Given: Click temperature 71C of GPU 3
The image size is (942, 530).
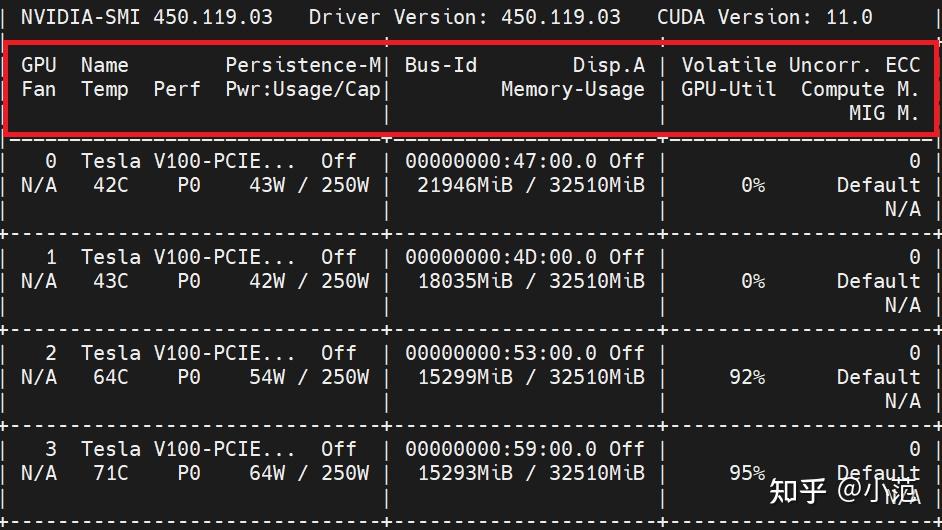Looking at the screenshot, I should click(111, 474).
